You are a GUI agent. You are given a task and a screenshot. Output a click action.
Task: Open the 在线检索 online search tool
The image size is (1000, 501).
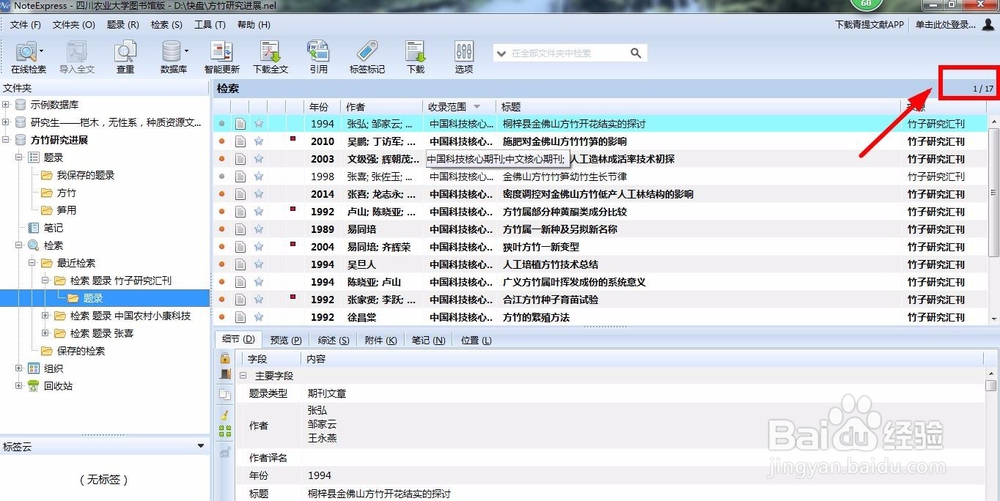[28, 57]
